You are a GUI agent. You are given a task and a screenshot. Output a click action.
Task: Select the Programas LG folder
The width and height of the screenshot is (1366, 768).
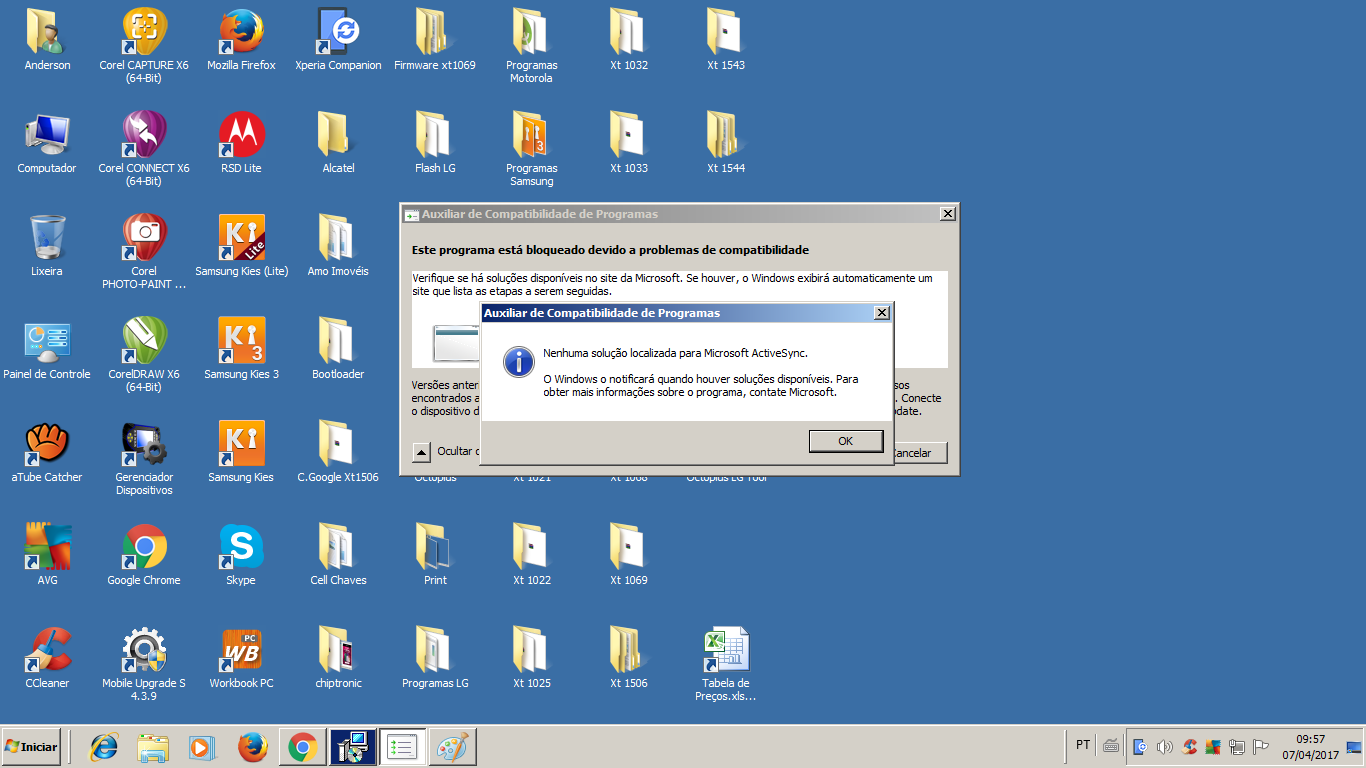[435, 658]
